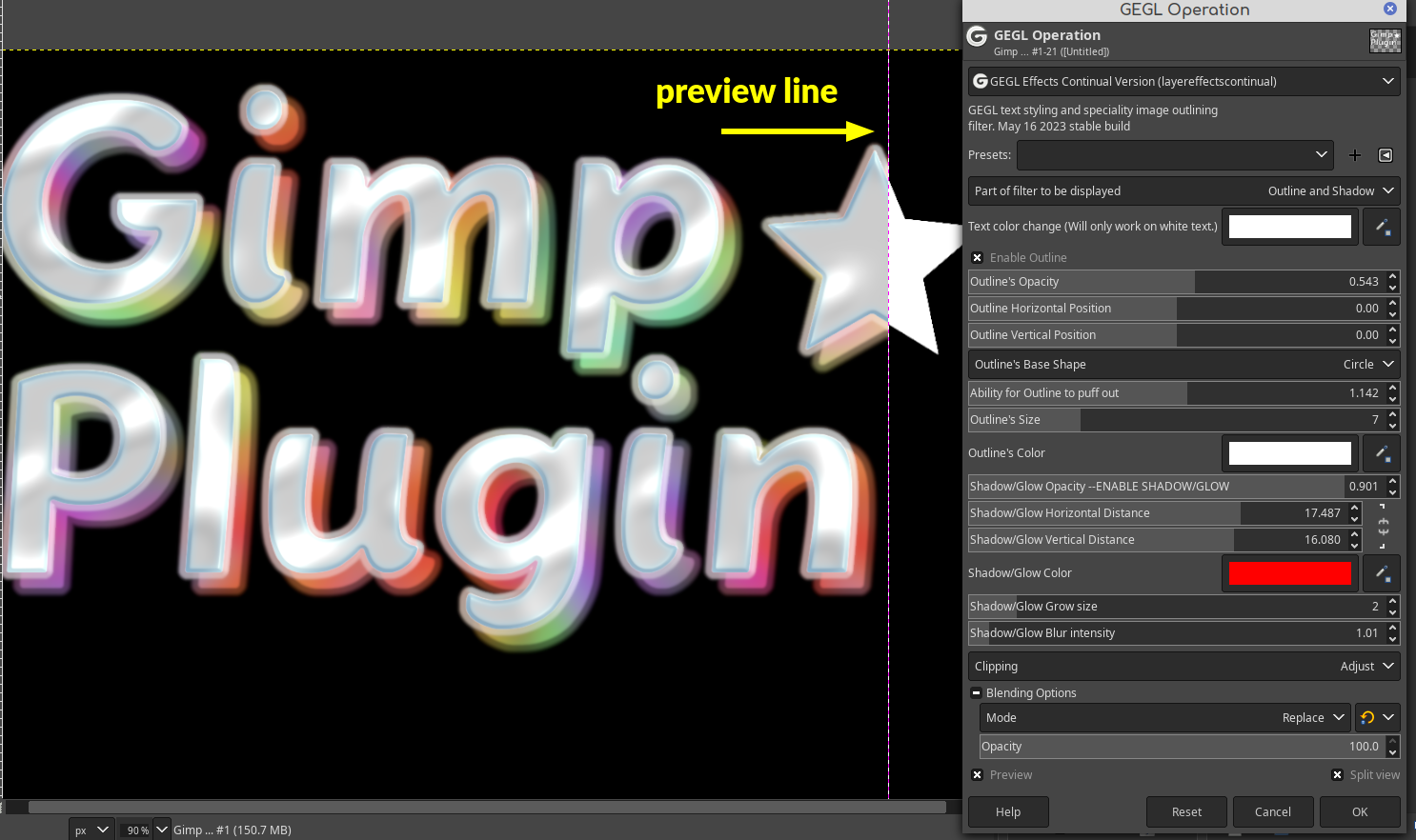This screenshot has height=840, width=1416.
Task: Open the Clipping dropdown
Action: pyautogui.click(x=1184, y=667)
